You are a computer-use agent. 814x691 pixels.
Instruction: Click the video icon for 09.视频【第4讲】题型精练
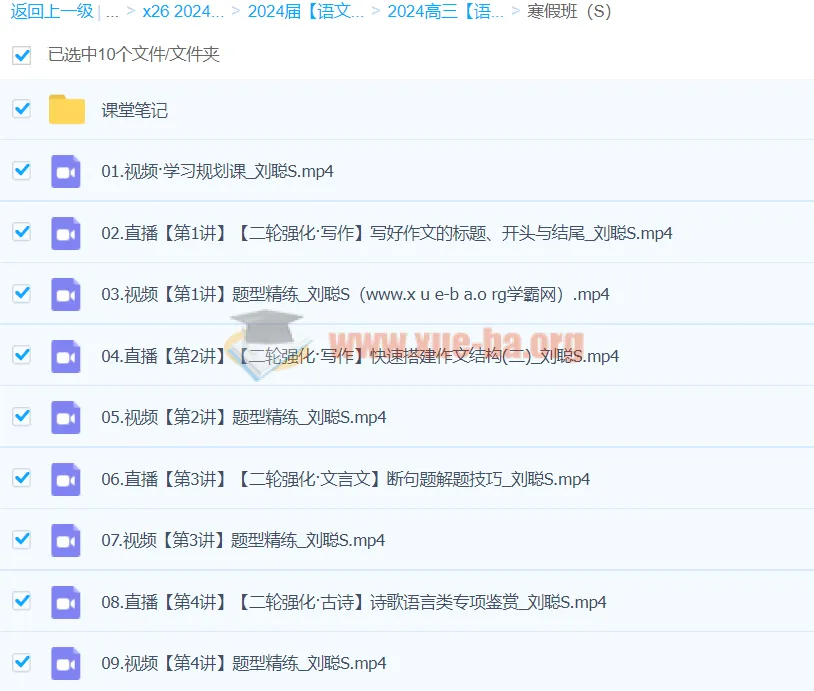click(65, 662)
